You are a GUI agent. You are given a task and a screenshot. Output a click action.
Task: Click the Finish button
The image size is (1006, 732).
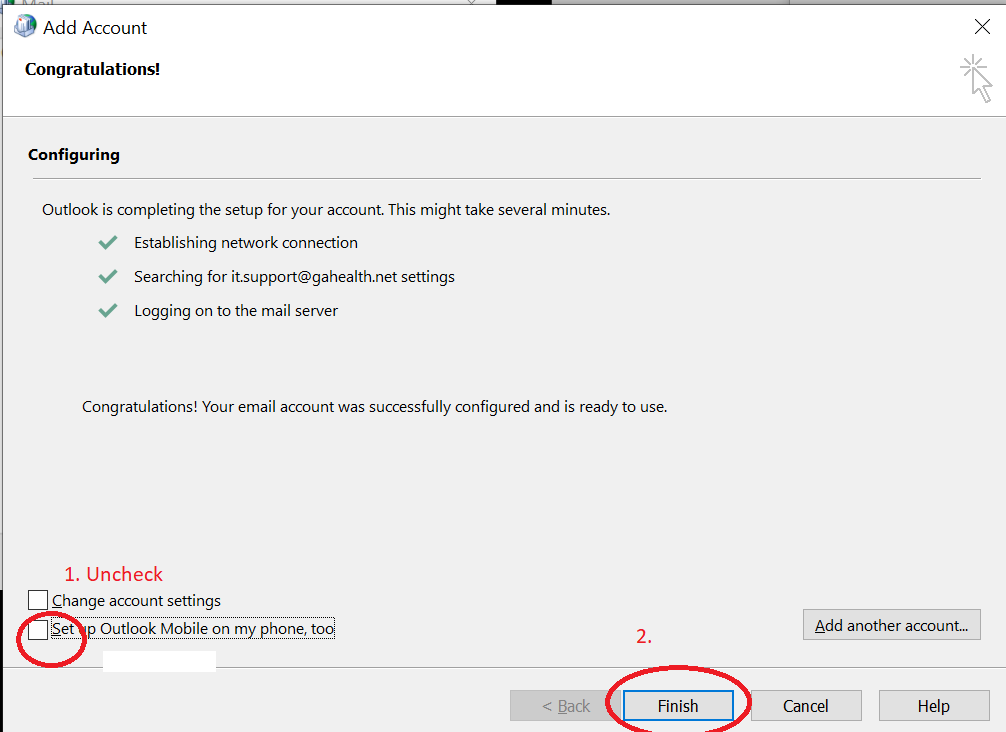pyautogui.click(x=678, y=706)
